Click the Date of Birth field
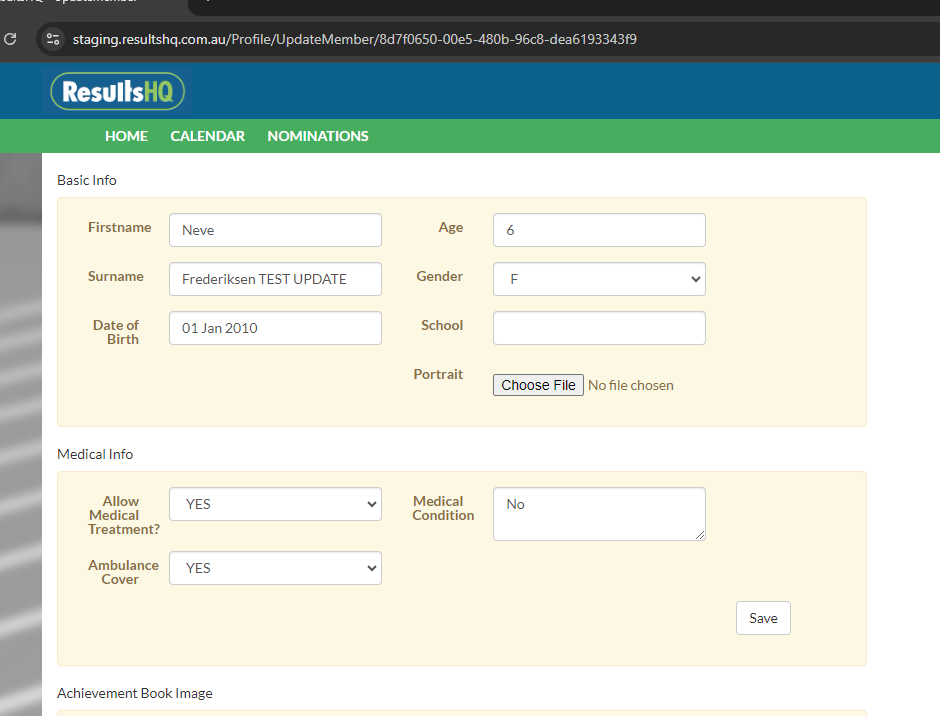The image size is (940, 716). [275, 328]
